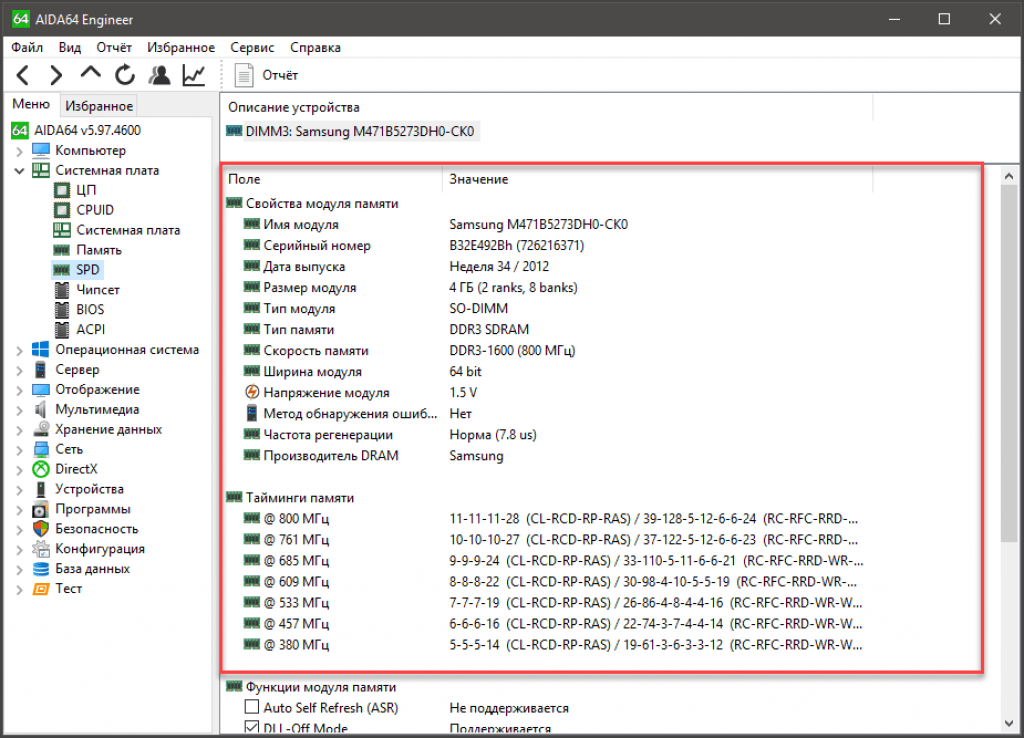1024x738 pixels.
Task: Click the DirectX Xbox icon
Action: click(x=41, y=469)
